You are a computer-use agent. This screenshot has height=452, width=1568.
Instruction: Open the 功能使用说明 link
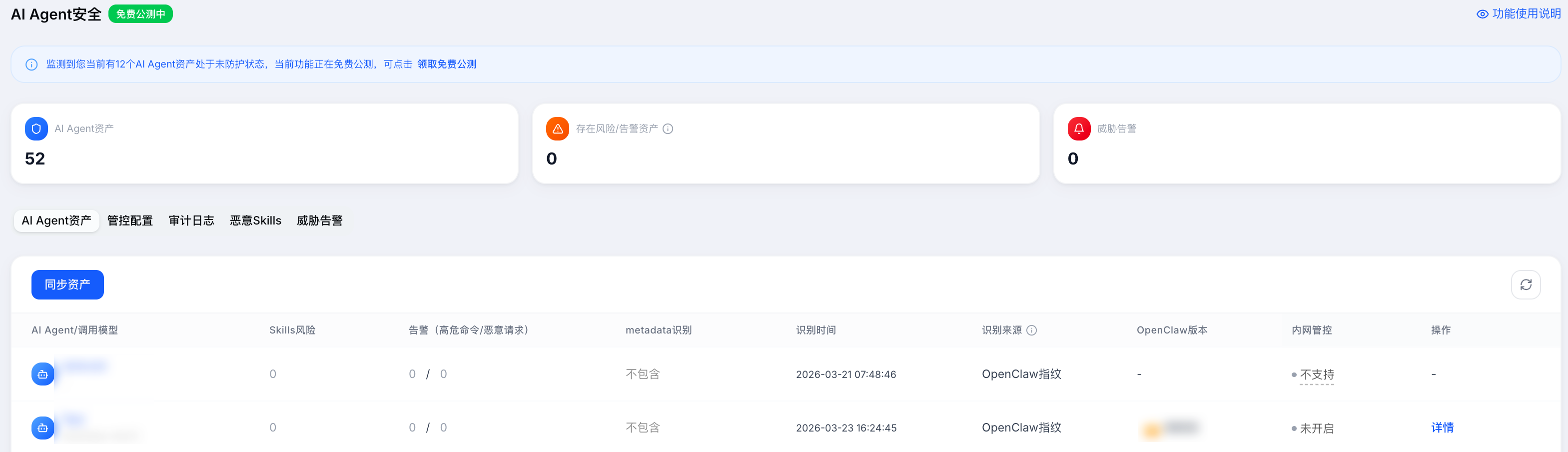pos(1526,14)
